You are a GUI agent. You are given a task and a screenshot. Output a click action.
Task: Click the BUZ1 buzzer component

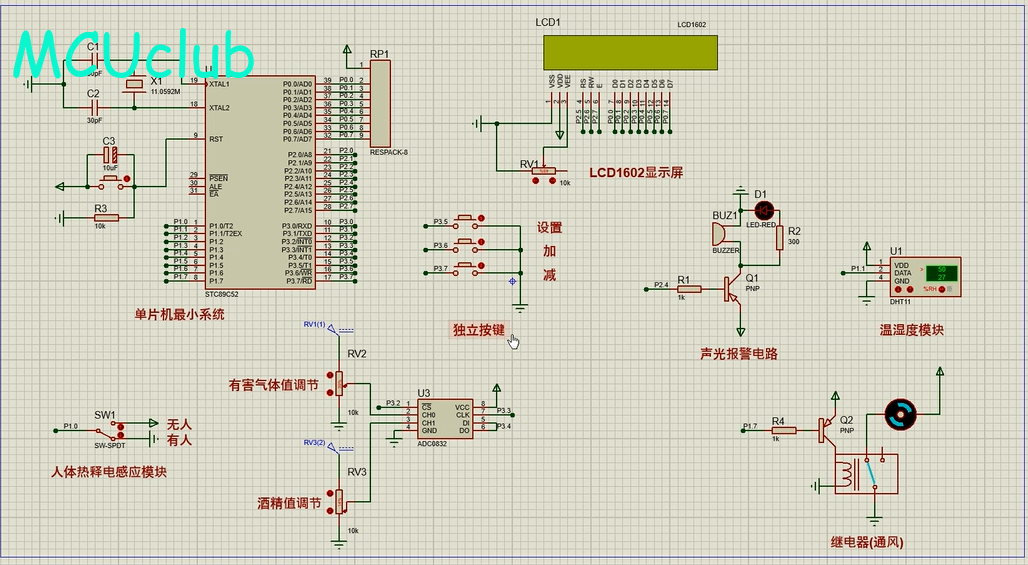[x=719, y=234]
